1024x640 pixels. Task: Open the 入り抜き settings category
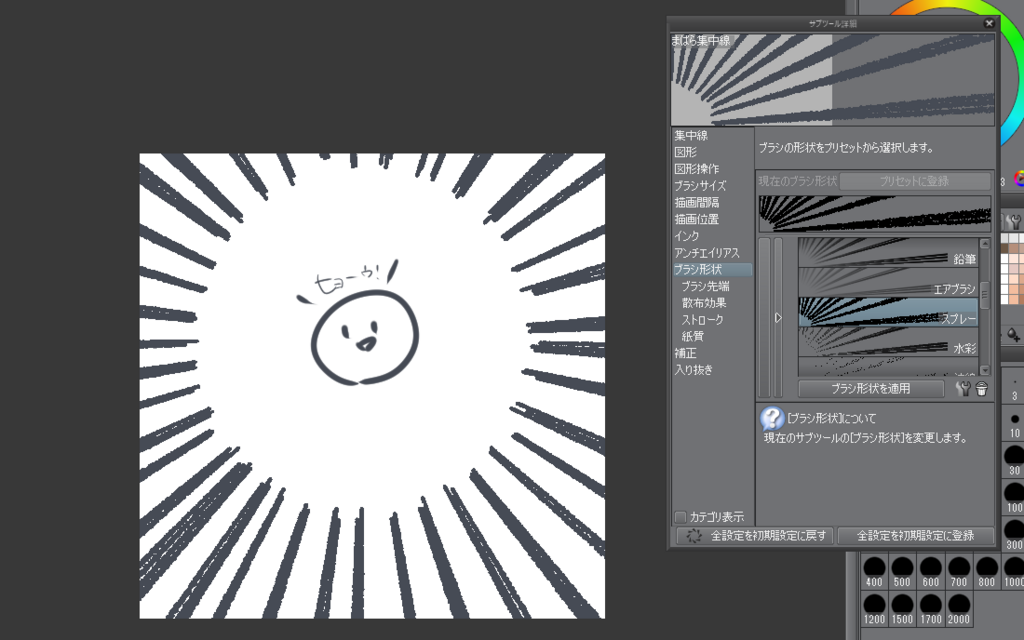pyautogui.click(x=693, y=370)
